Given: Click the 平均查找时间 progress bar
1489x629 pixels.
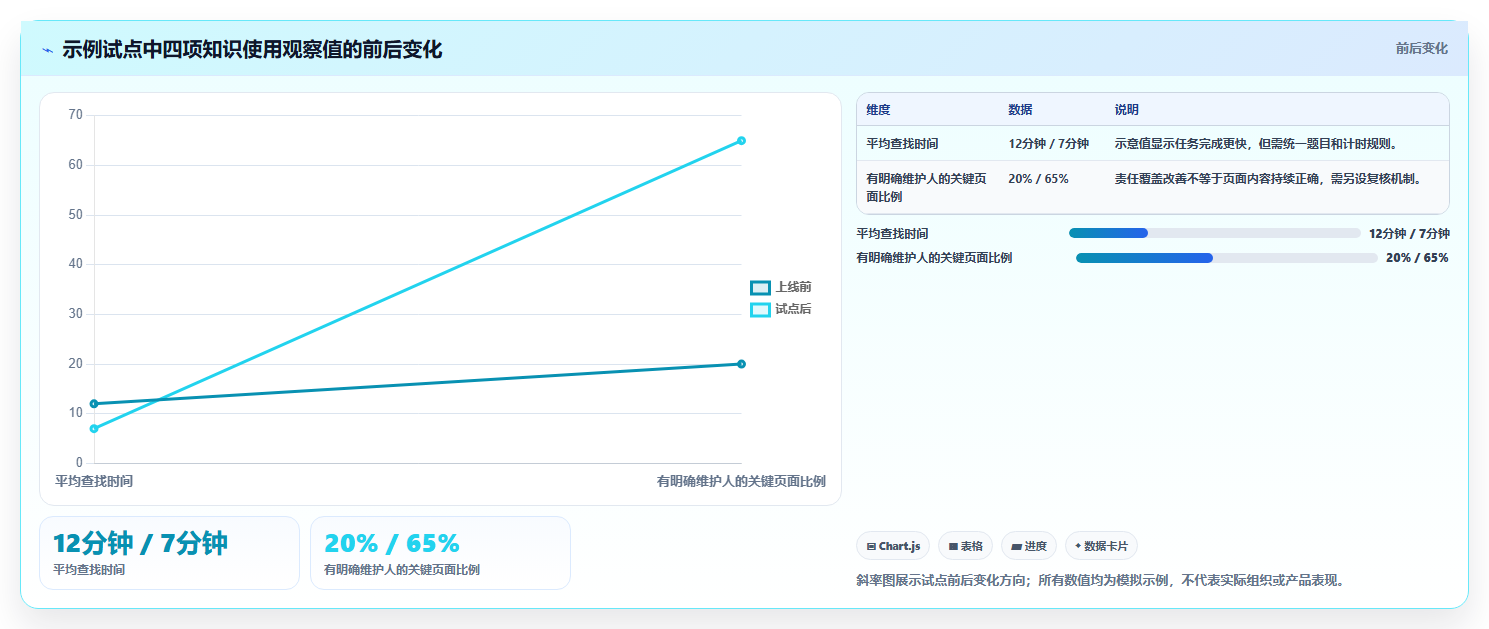Looking at the screenshot, I should (1214, 233).
